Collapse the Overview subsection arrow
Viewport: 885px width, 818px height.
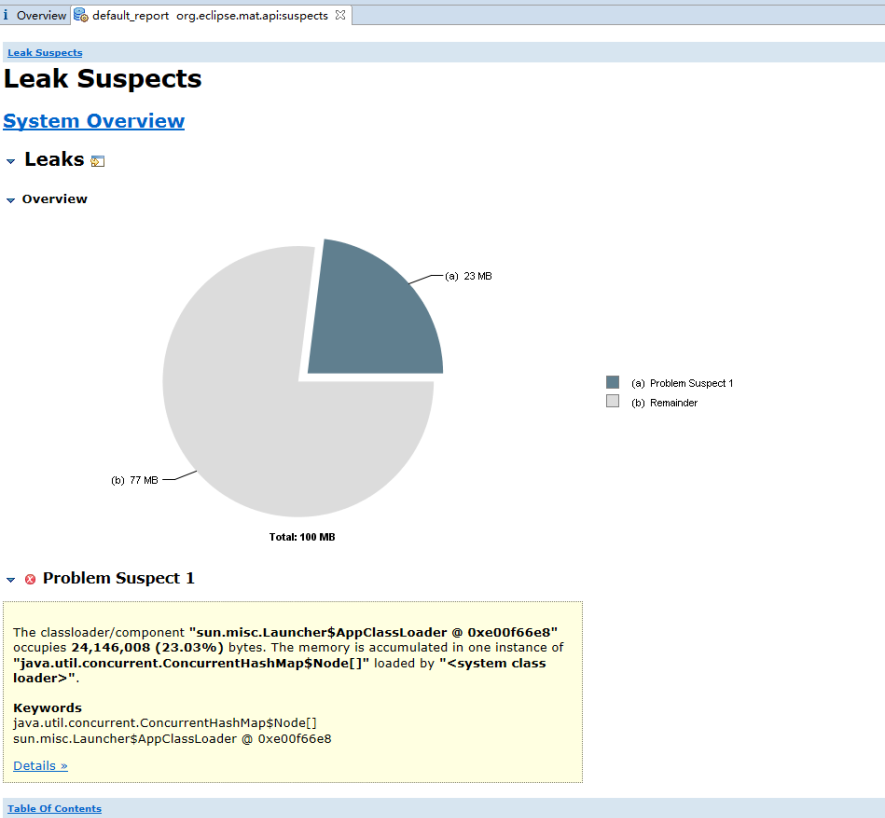[10, 200]
